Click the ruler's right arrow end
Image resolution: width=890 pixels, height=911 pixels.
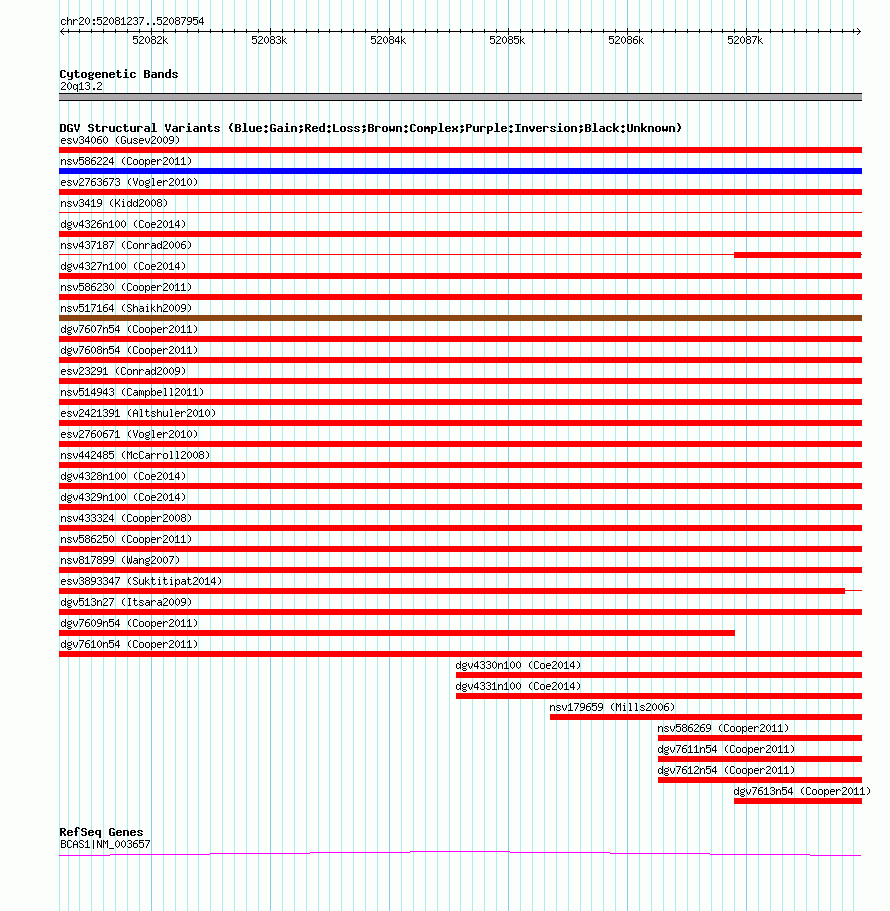pos(858,31)
